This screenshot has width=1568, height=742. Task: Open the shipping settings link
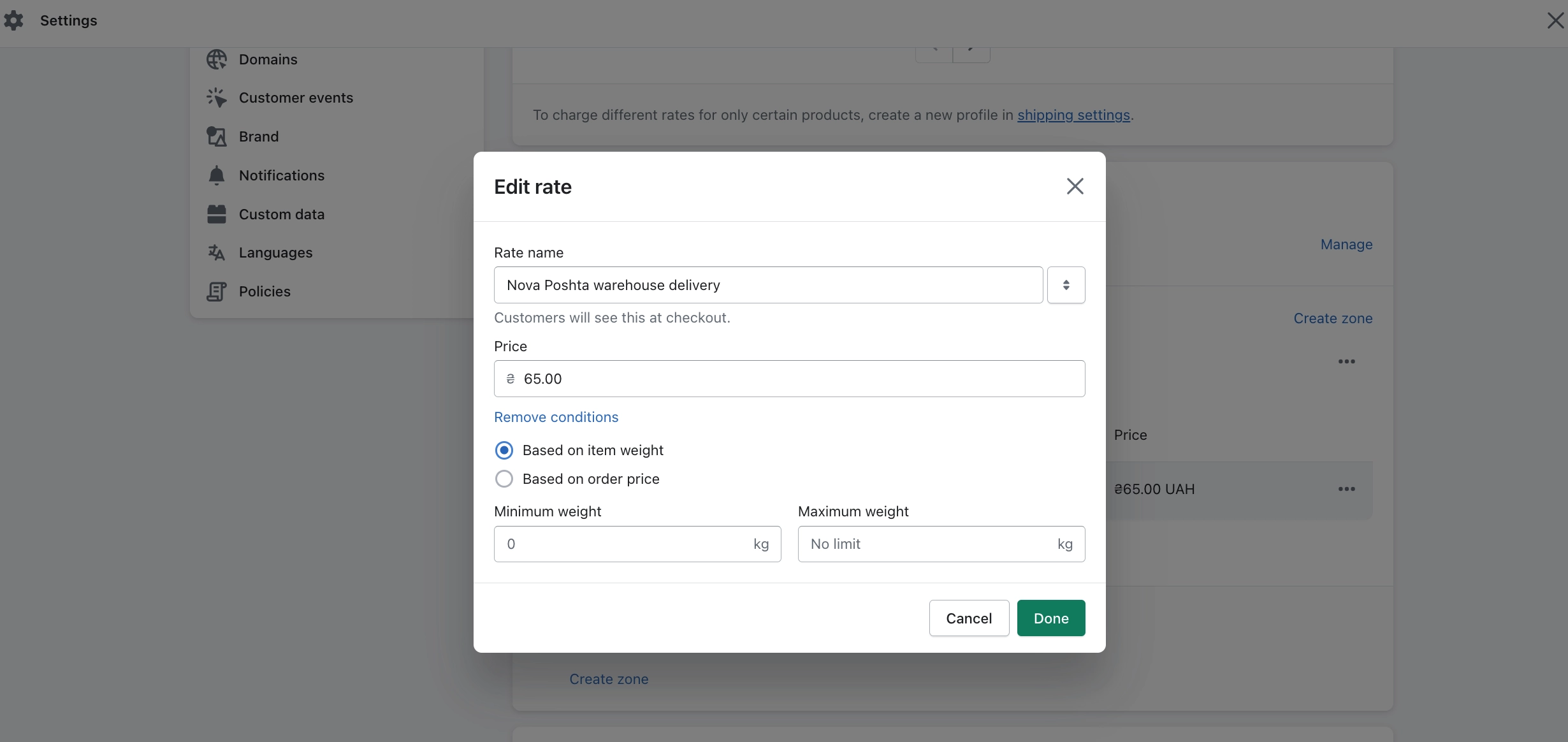(1073, 115)
